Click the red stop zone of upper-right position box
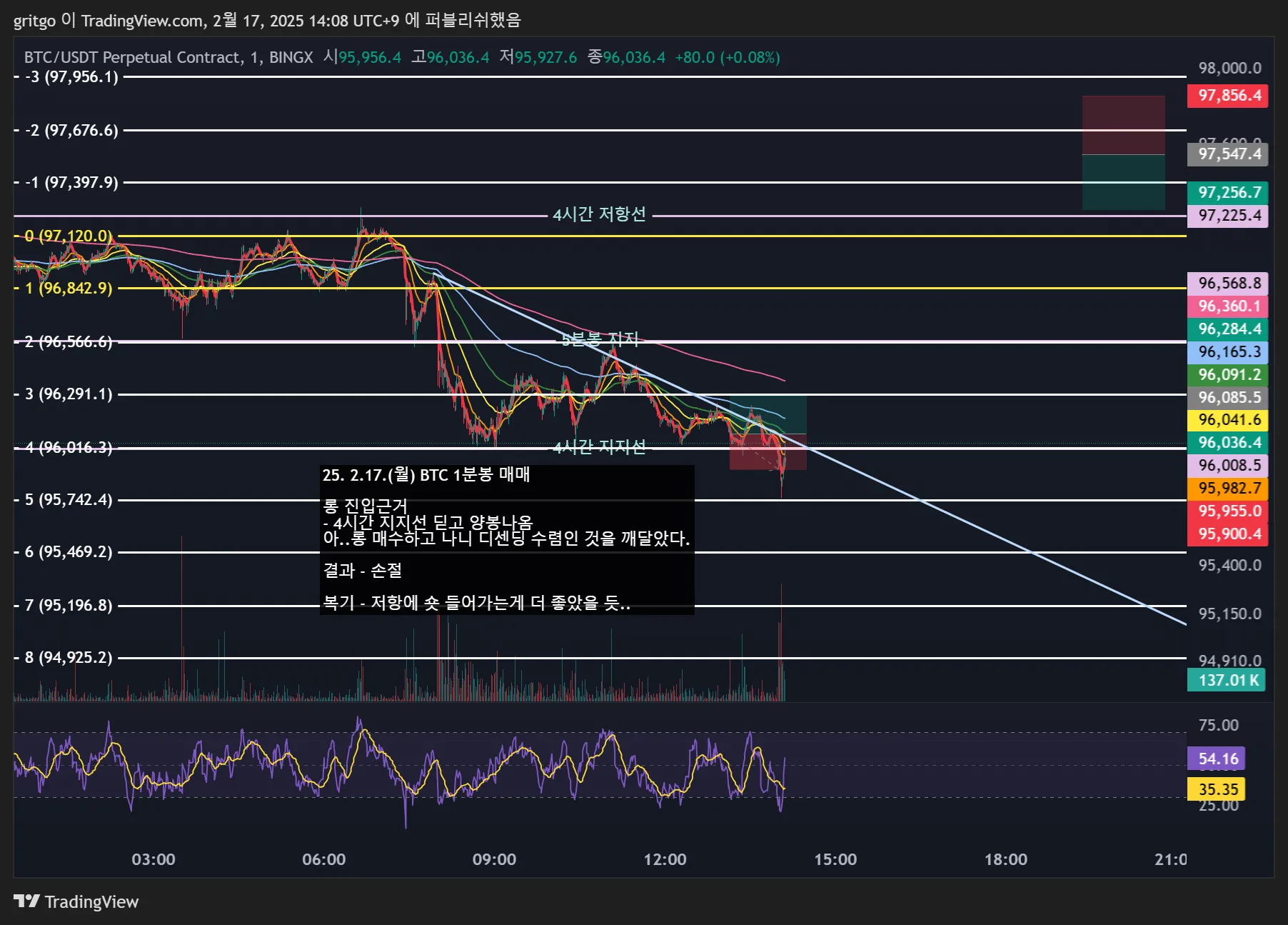The height and width of the screenshot is (925, 1288). pos(1123,125)
